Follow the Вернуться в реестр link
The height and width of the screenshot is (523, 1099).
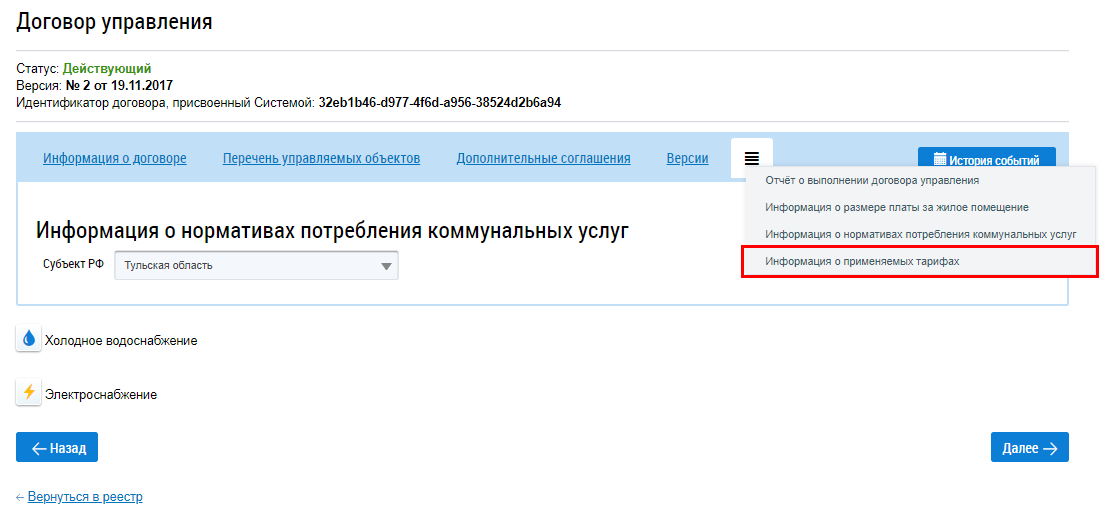pos(85,496)
